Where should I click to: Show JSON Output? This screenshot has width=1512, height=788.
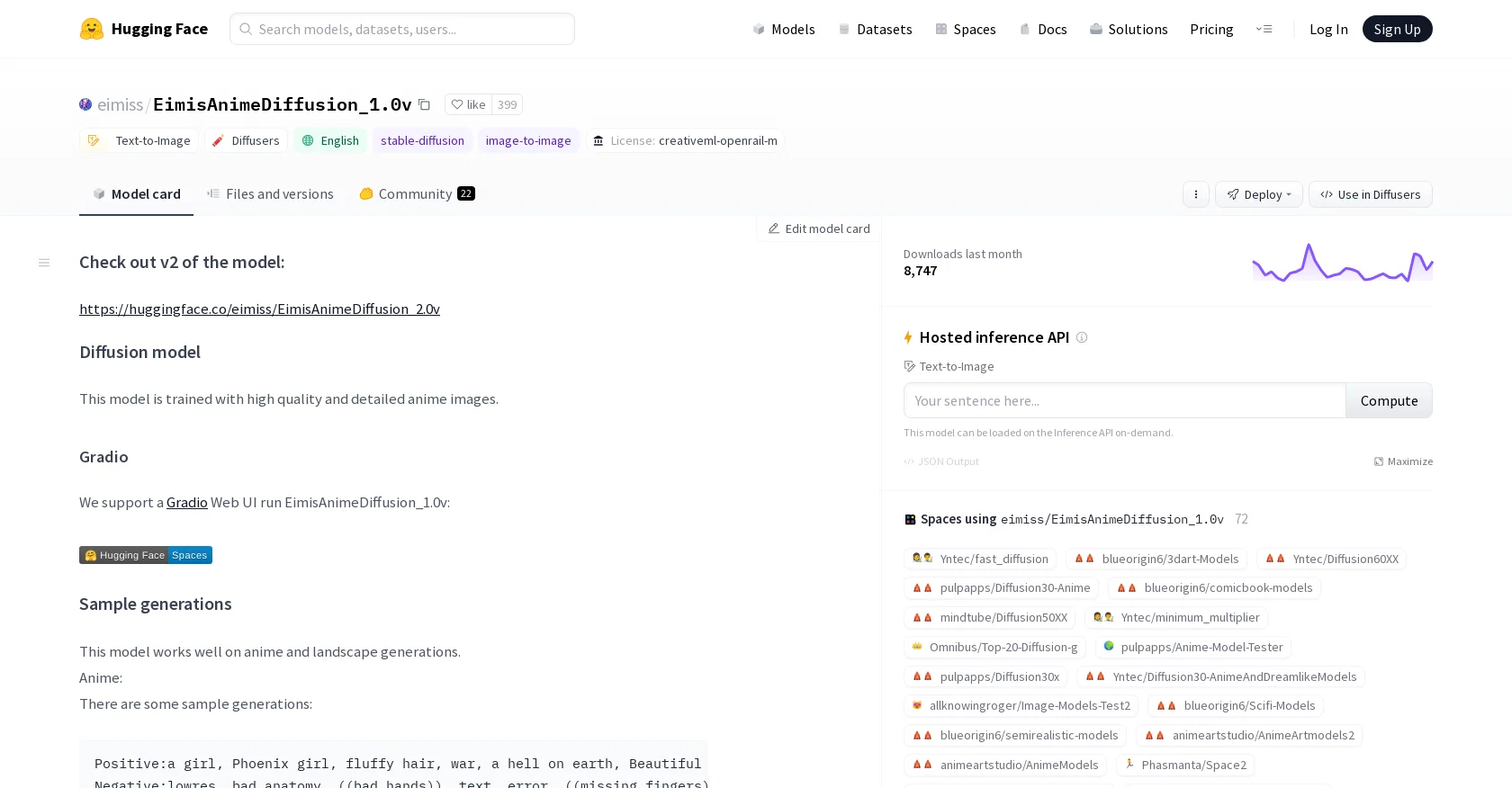pos(941,461)
